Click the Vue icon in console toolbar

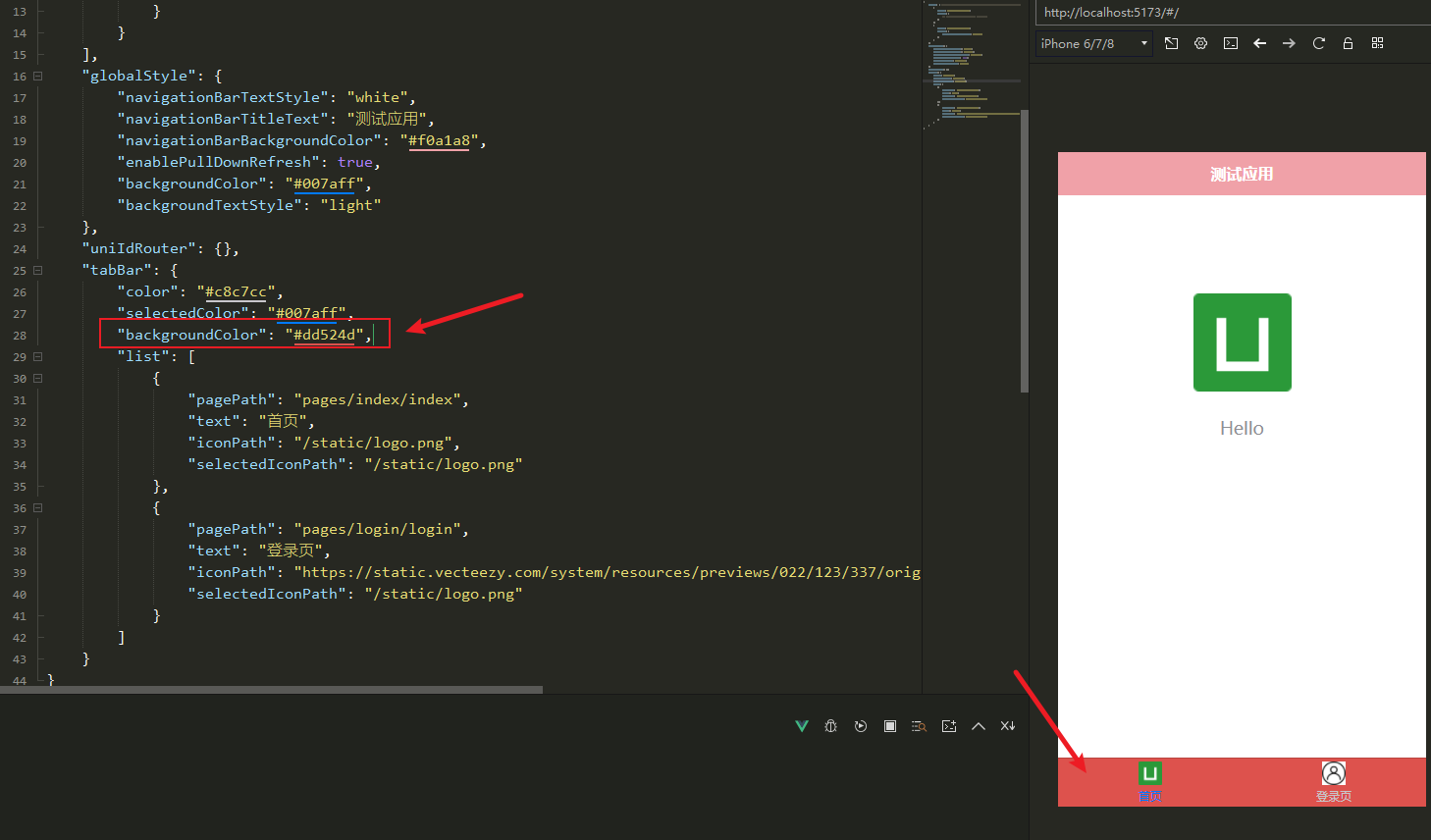802,726
